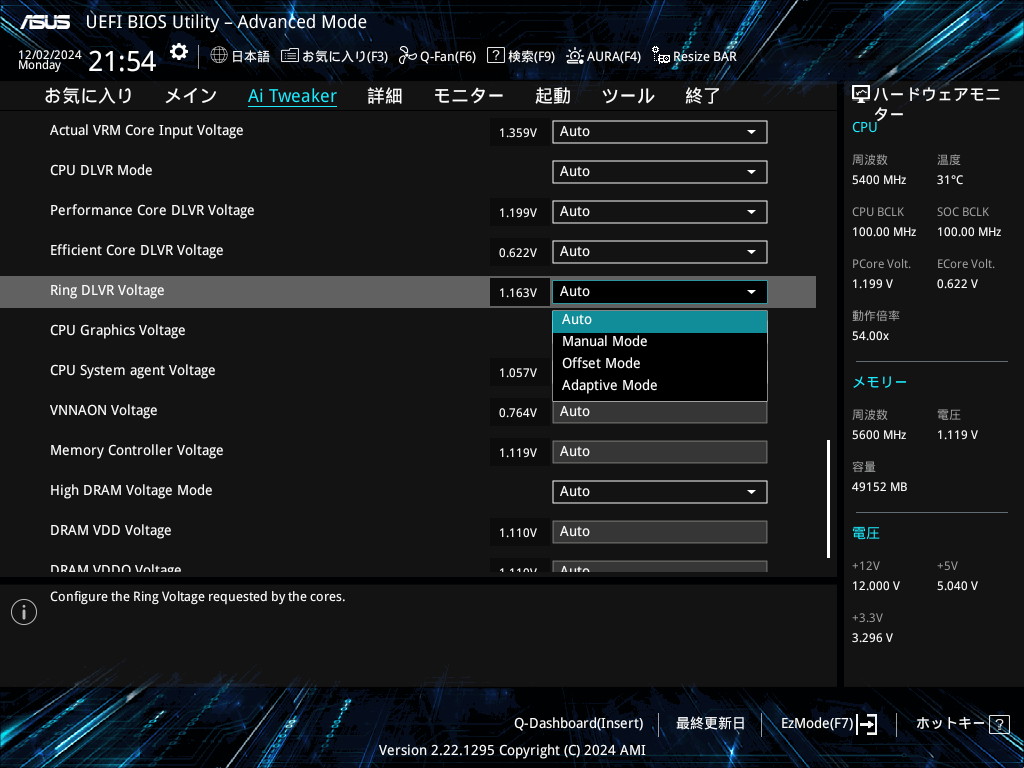Click the ASUS logo
The image size is (1024, 768).
point(44,22)
